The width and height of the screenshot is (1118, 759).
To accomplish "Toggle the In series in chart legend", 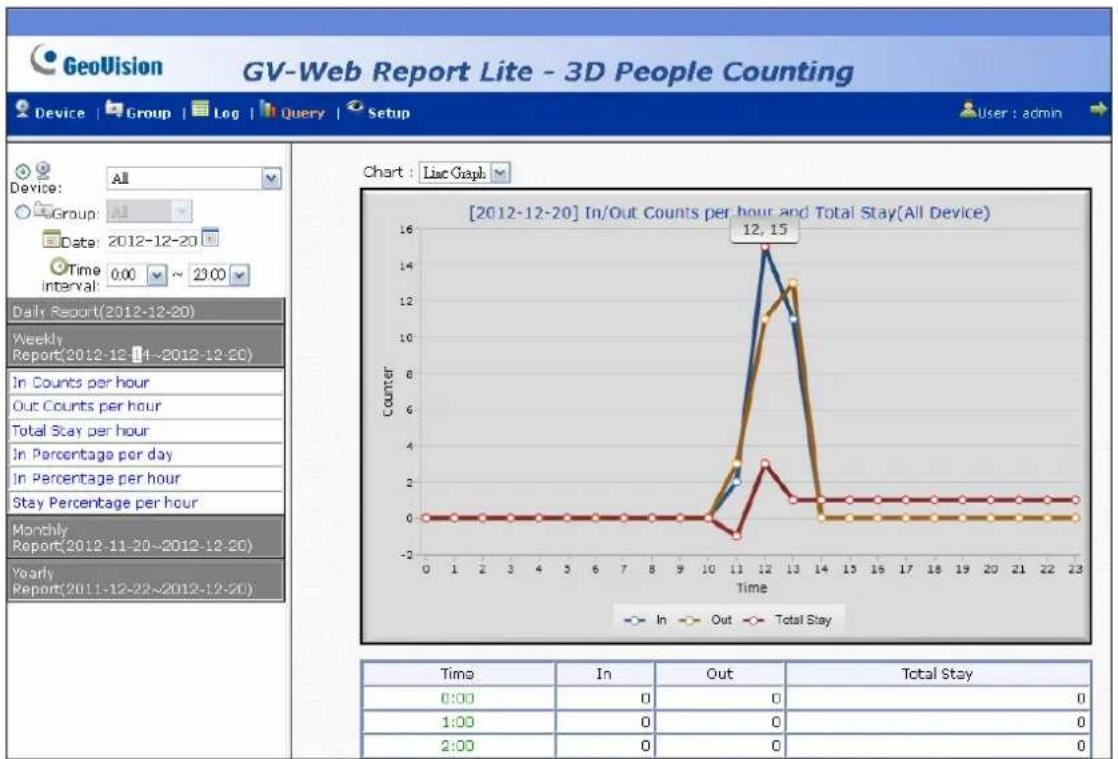I will coord(645,620).
